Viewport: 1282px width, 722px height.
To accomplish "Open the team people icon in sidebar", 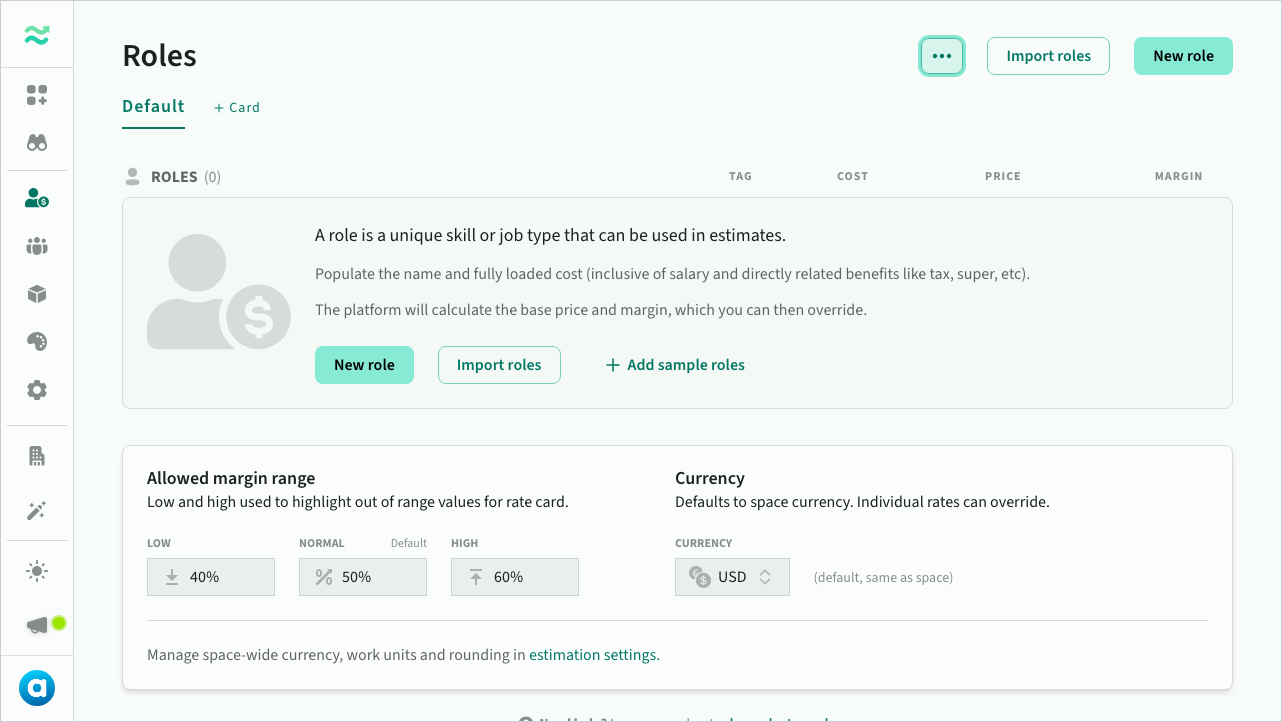I will pos(37,246).
